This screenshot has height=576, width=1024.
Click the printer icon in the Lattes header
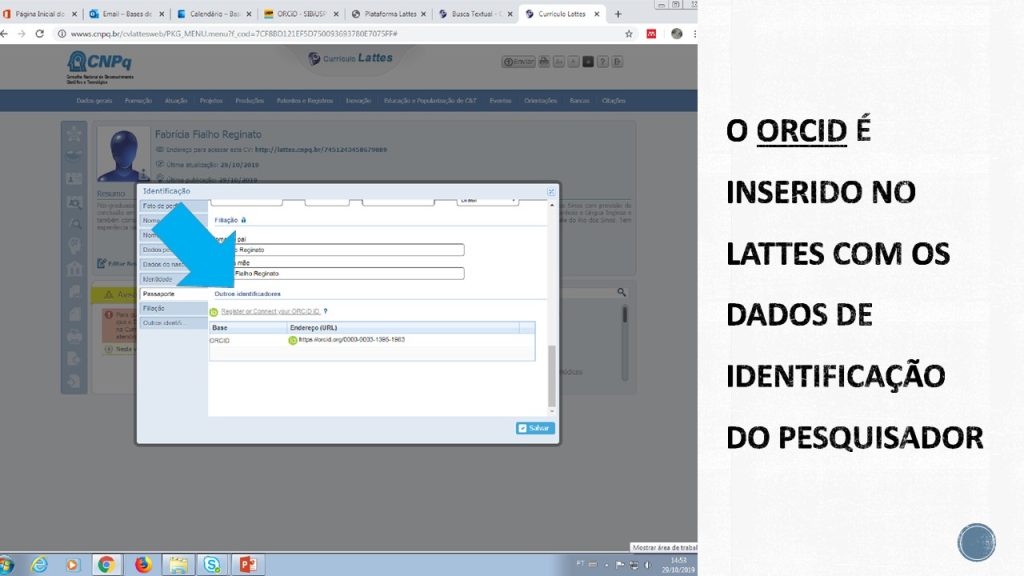point(544,61)
